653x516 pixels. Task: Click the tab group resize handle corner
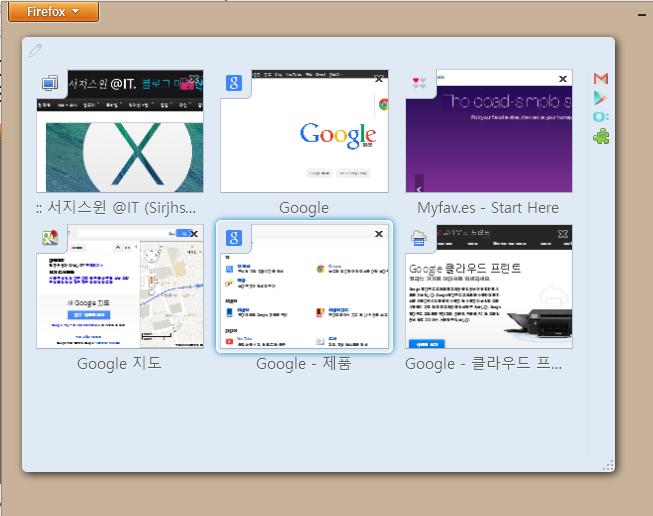(x=608, y=466)
